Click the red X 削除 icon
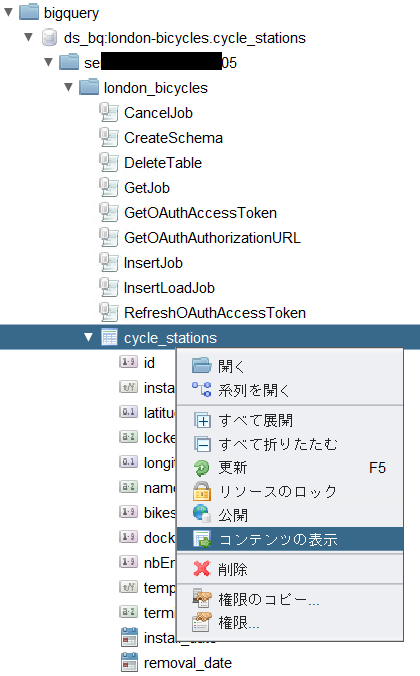This screenshot has width=420, height=676. [x=201, y=569]
